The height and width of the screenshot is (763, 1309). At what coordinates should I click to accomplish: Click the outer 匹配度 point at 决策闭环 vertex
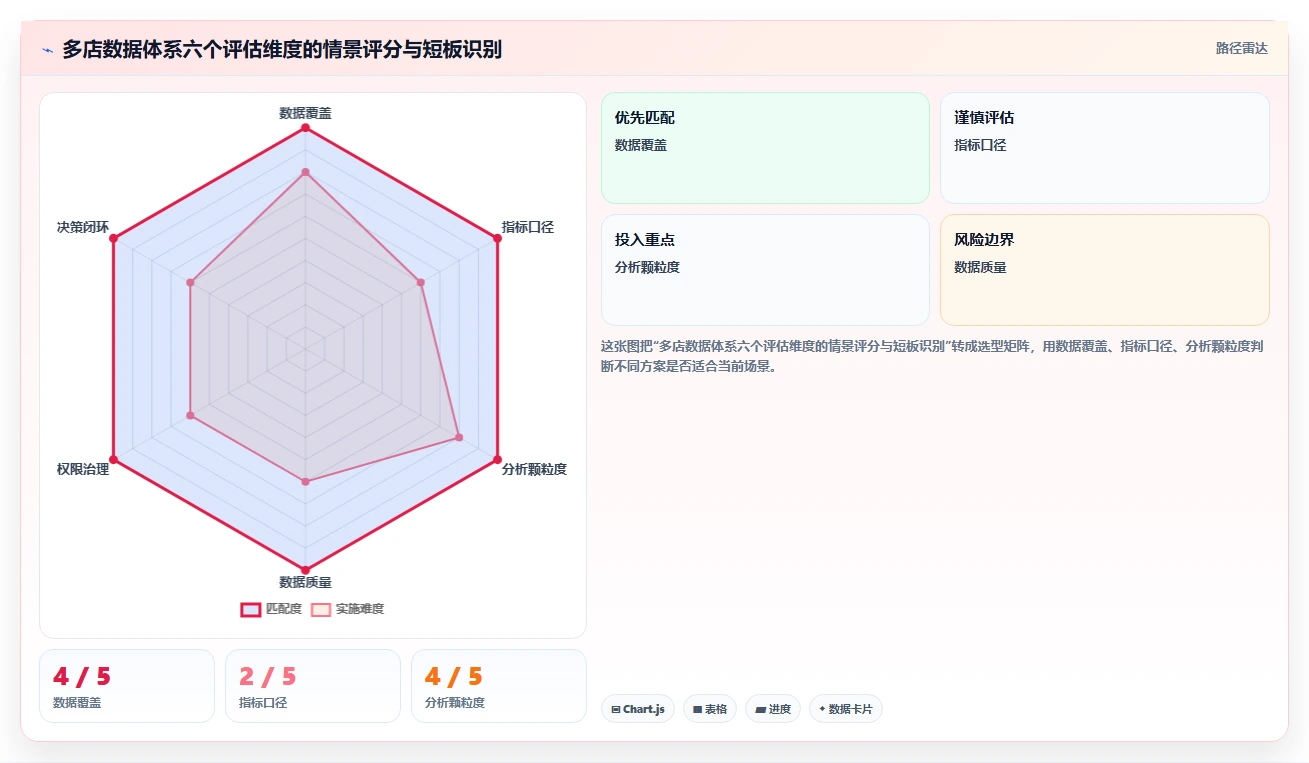pyautogui.click(x=113, y=238)
